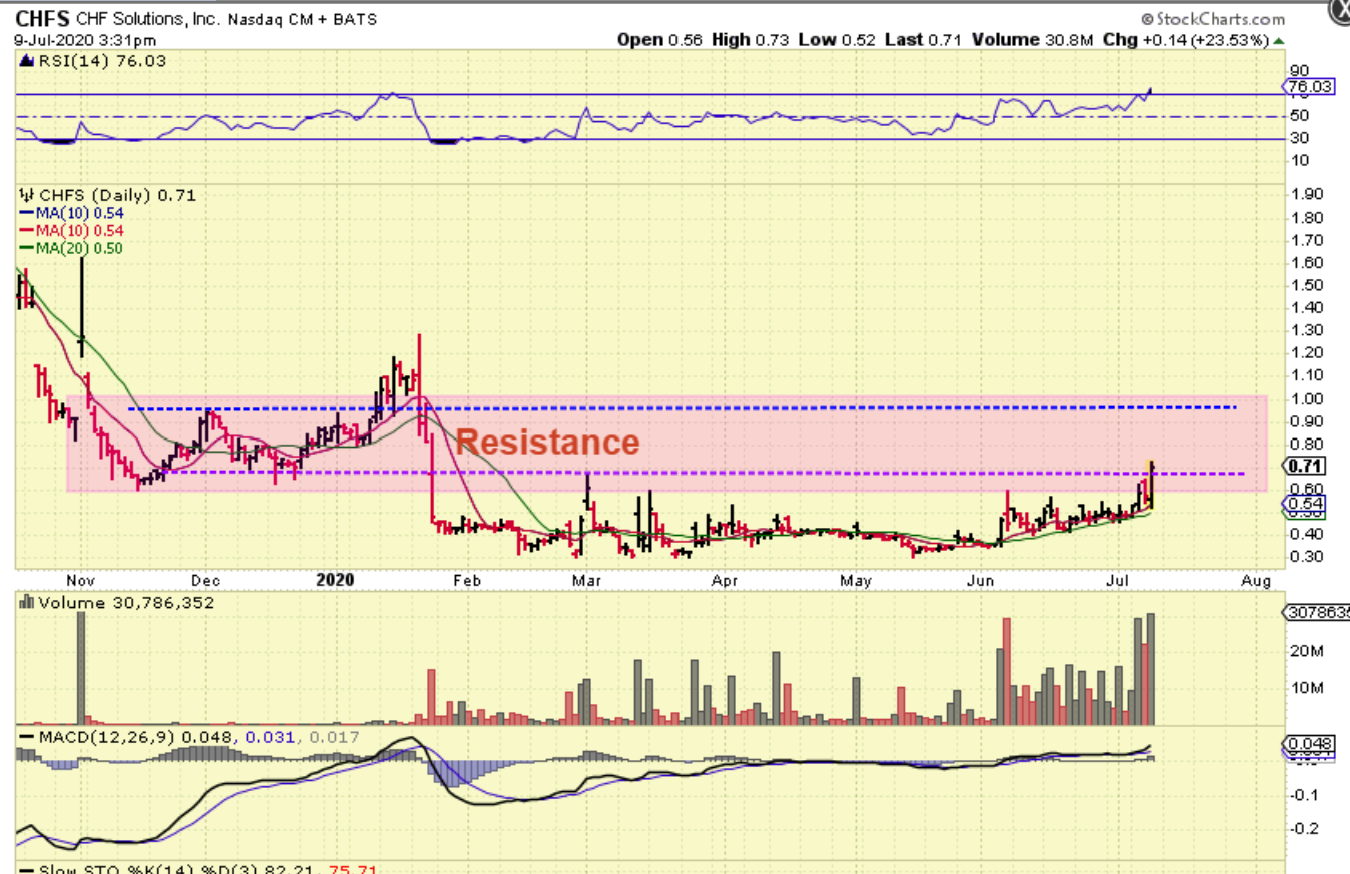This screenshot has width=1350, height=874.
Task: Click the -0.1 label on the MACD axis
Action: (x=1303, y=795)
